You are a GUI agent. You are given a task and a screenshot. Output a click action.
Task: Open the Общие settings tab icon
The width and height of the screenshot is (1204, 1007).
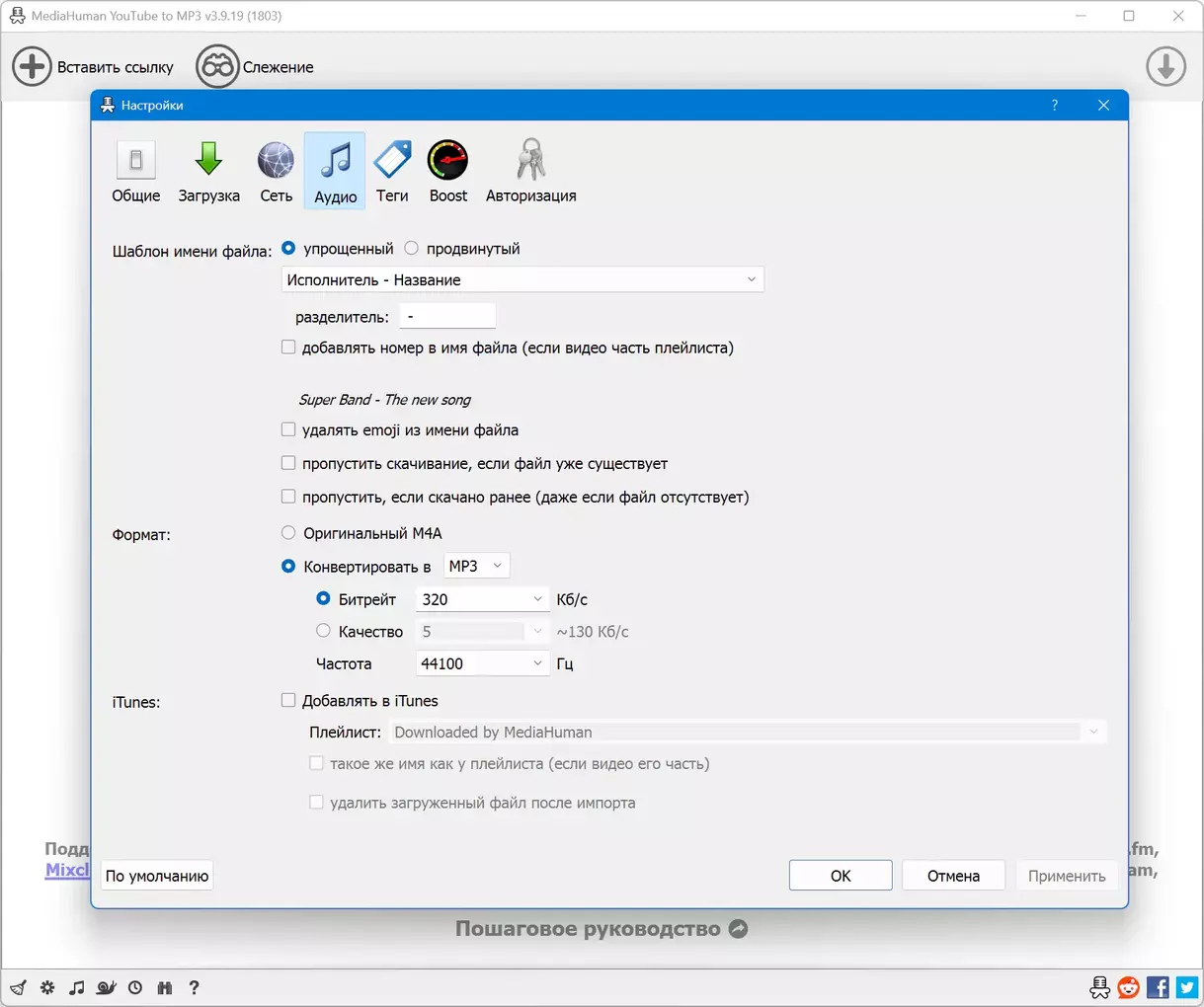136,171
